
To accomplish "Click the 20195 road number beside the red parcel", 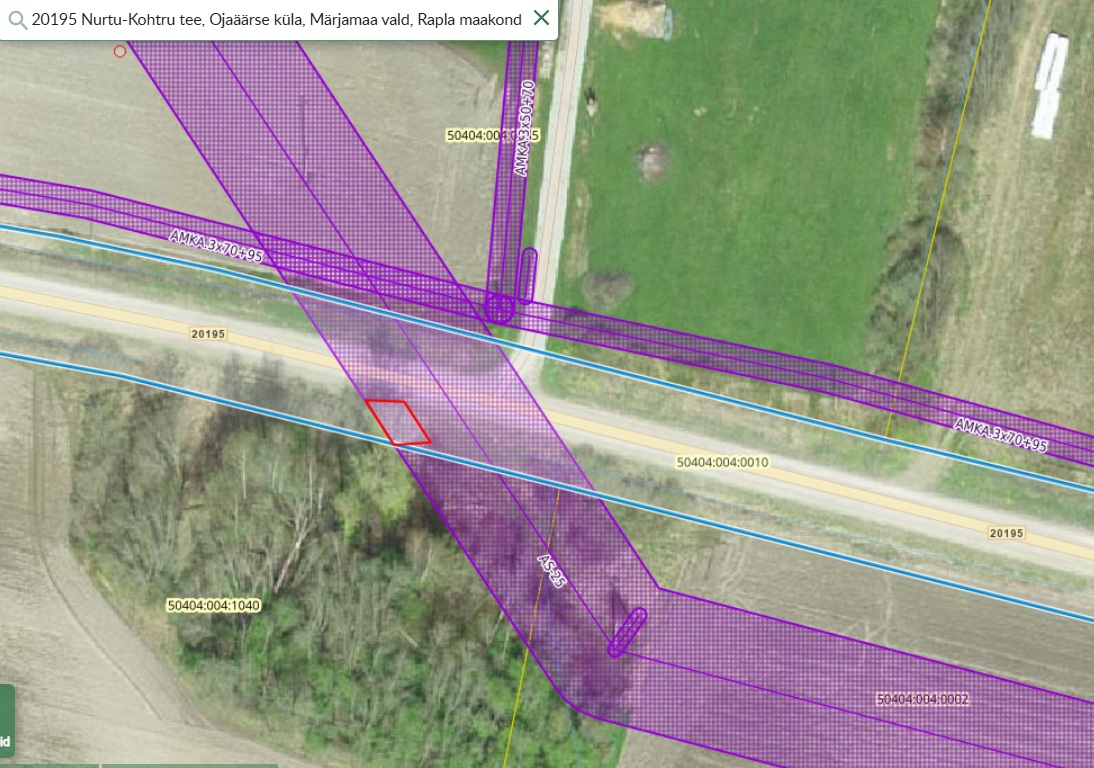I will 209,332.
